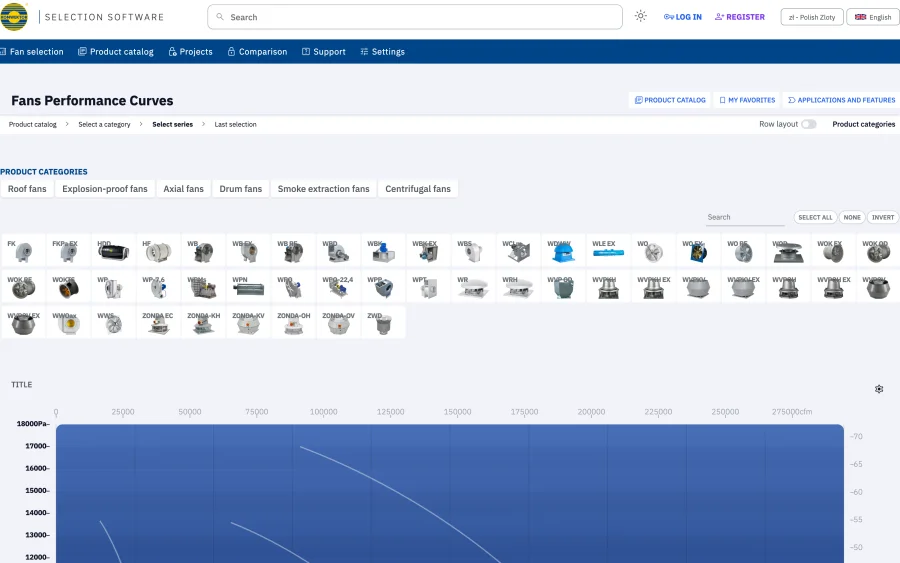This screenshot has width=900, height=563.
Task: Select the WOK RE fan series
Action: coord(23,286)
